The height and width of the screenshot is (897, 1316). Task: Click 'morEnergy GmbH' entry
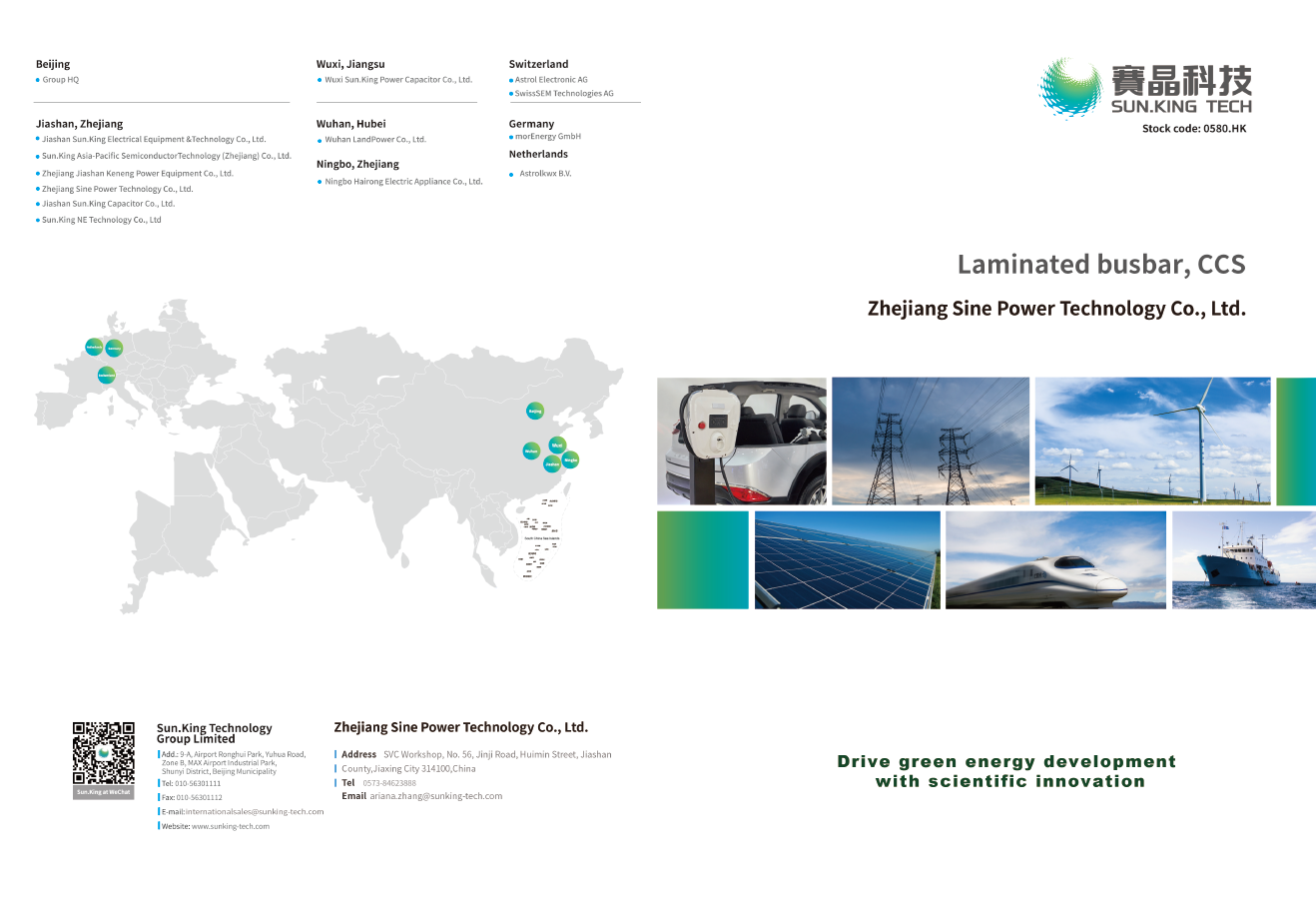click(x=548, y=137)
